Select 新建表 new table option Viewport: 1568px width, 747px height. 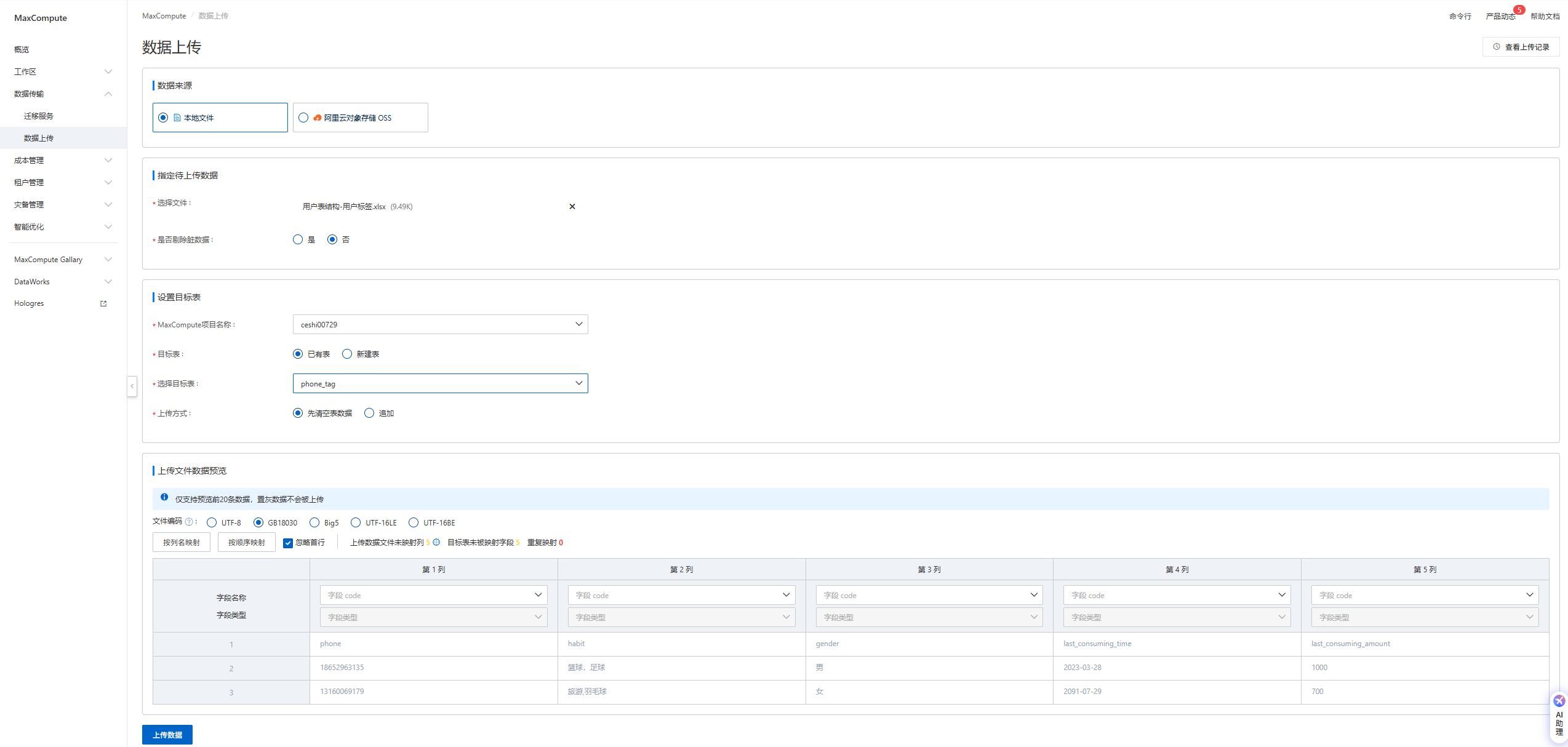pos(347,354)
